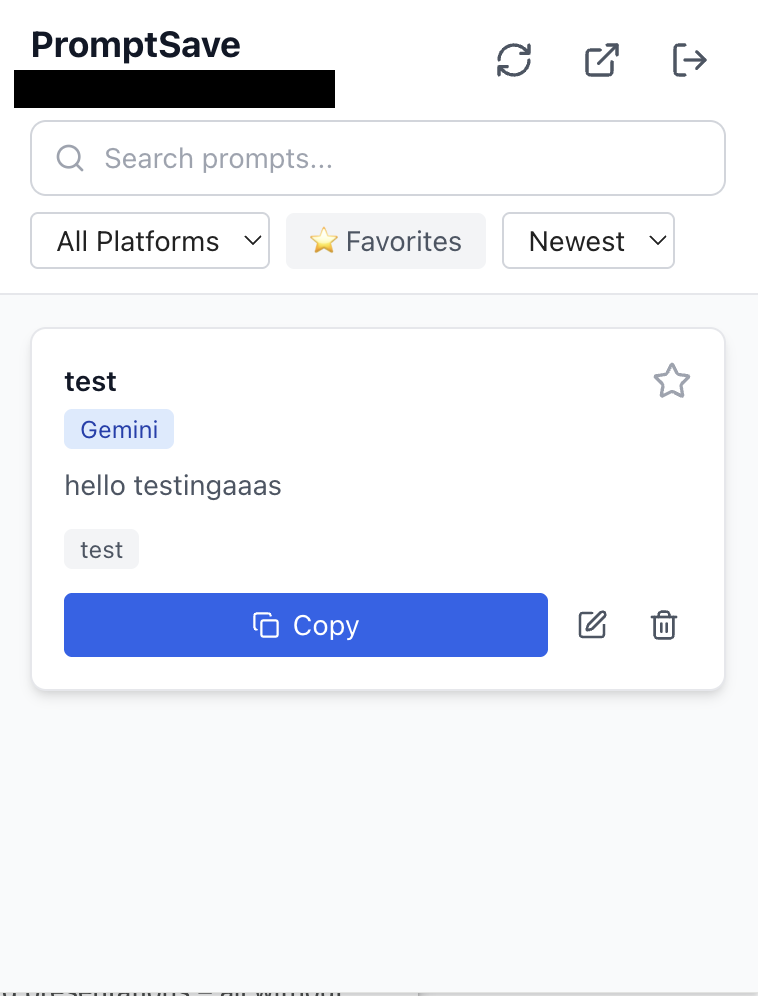
Task: Click the bold test prompt title
Action: (x=90, y=381)
